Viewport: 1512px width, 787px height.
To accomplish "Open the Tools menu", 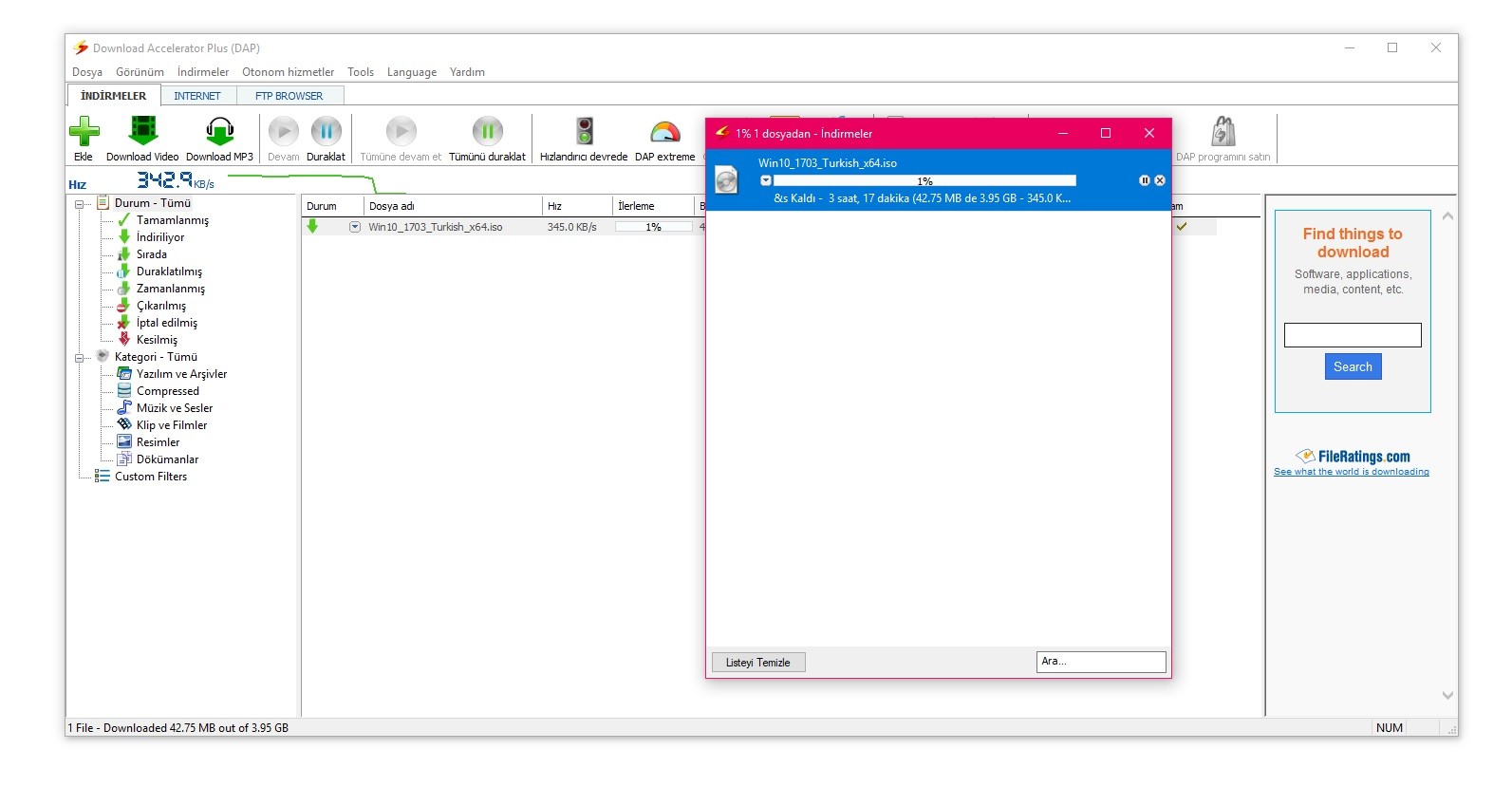I will [x=361, y=72].
